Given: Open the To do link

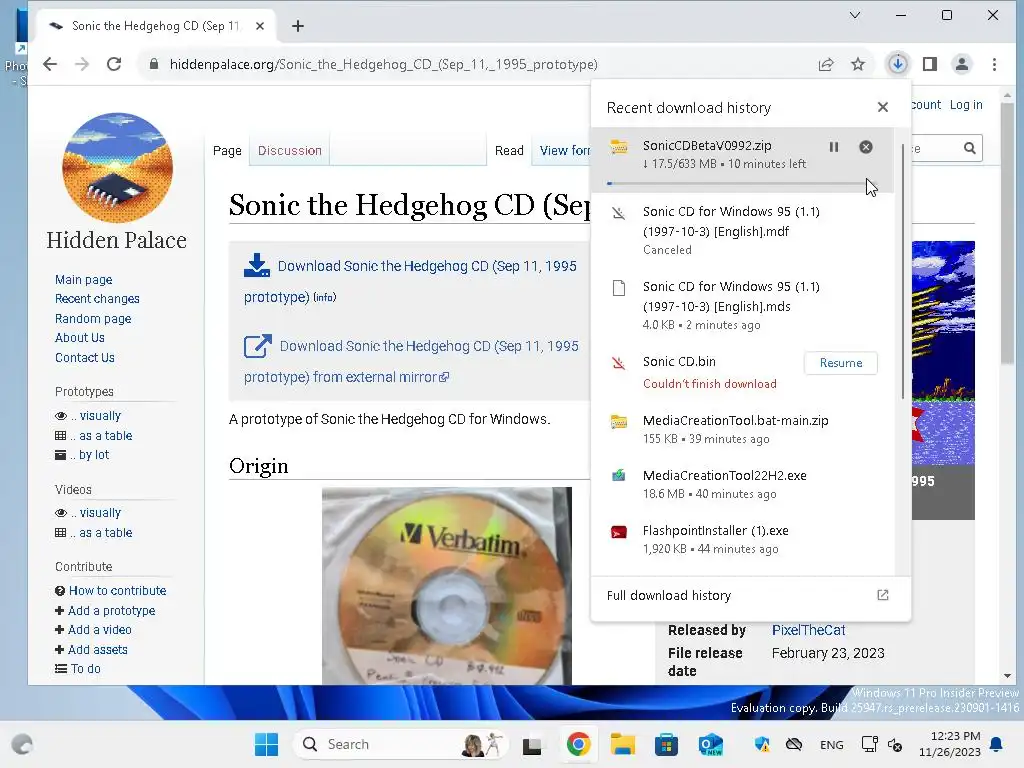Looking at the screenshot, I should [x=86, y=669].
